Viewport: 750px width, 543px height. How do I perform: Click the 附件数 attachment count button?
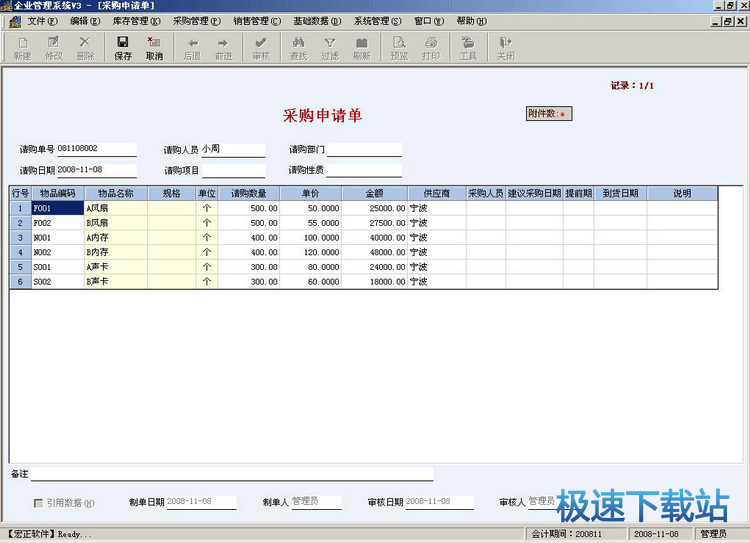pos(549,113)
